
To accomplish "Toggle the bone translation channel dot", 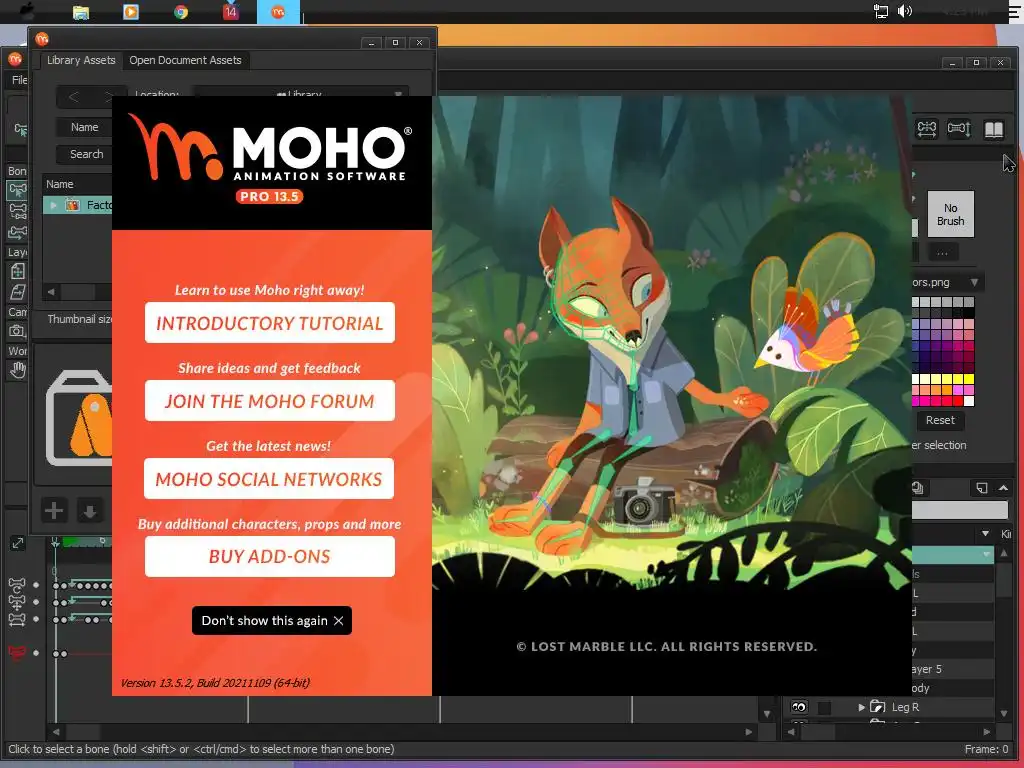I will pos(36,602).
